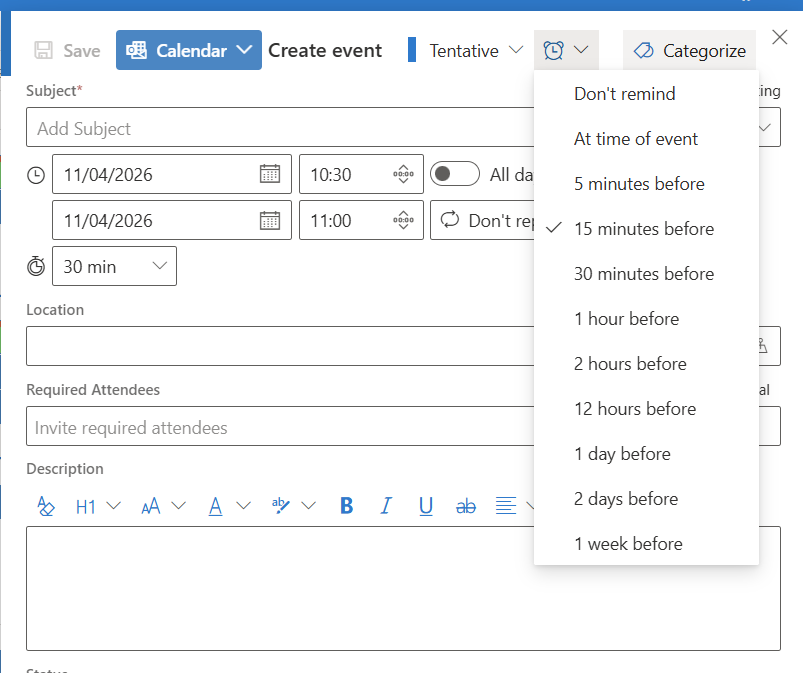Click the Categorize button
The height and width of the screenshot is (673, 803).
point(689,50)
